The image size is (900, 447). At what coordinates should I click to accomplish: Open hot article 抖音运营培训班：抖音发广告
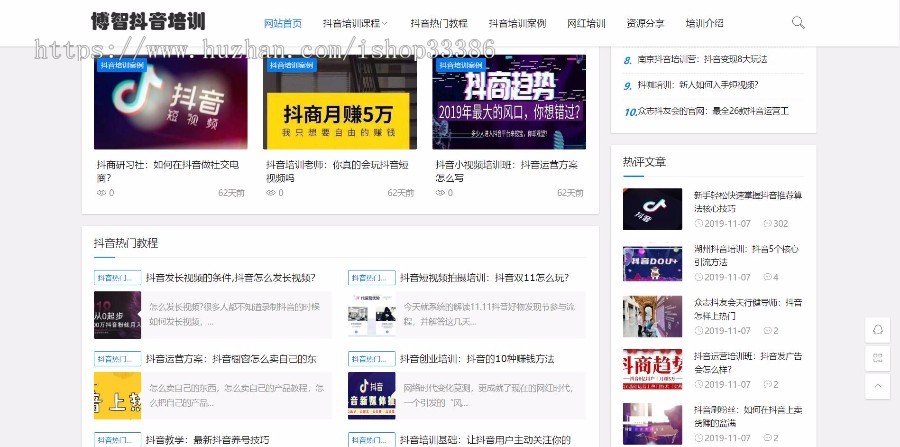click(x=748, y=363)
